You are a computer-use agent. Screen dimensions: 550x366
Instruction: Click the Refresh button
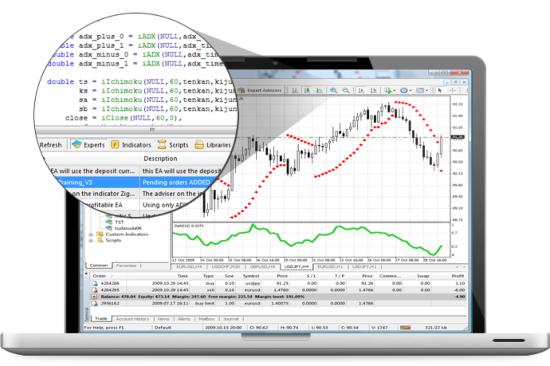pos(51,145)
